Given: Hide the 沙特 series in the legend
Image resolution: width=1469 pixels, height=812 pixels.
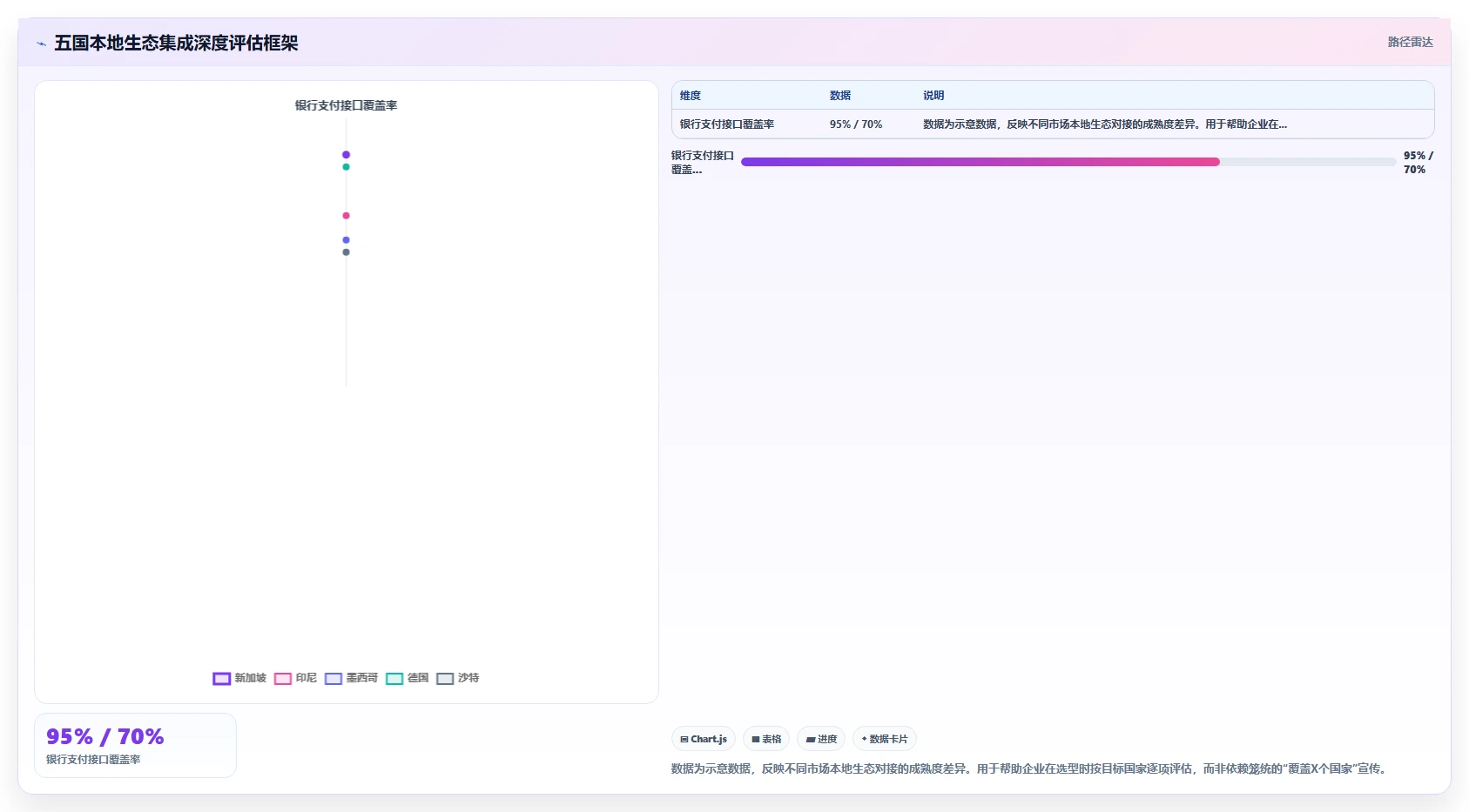Looking at the screenshot, I should click(457, 678).
